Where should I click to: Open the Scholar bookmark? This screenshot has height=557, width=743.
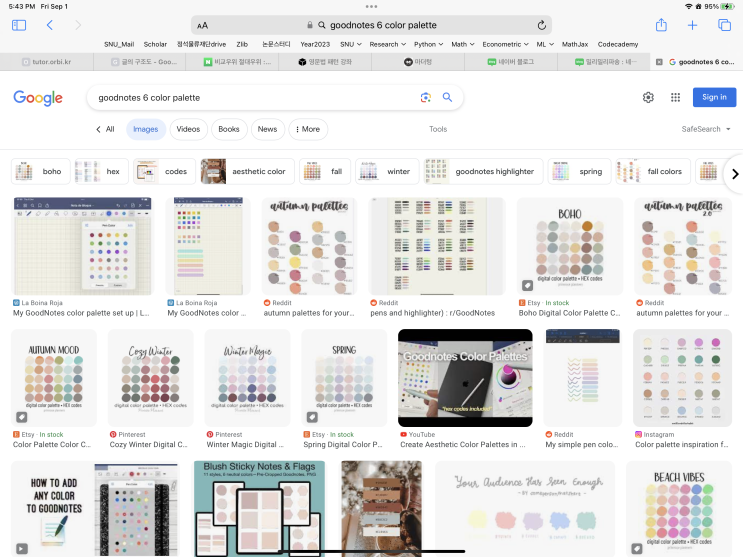click(x=155, y=44)
